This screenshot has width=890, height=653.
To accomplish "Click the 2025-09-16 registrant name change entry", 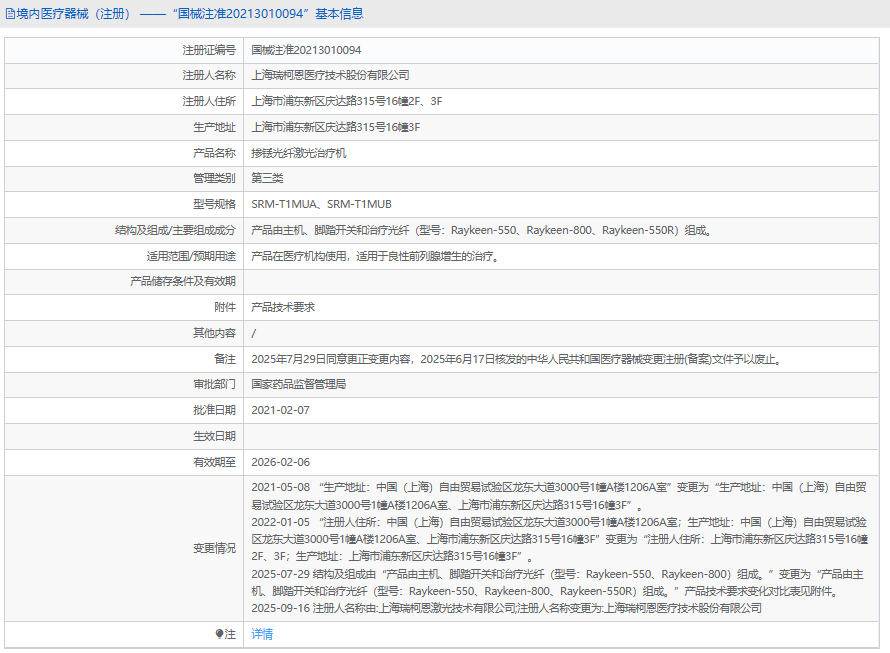I will click(x=506, y=608).
